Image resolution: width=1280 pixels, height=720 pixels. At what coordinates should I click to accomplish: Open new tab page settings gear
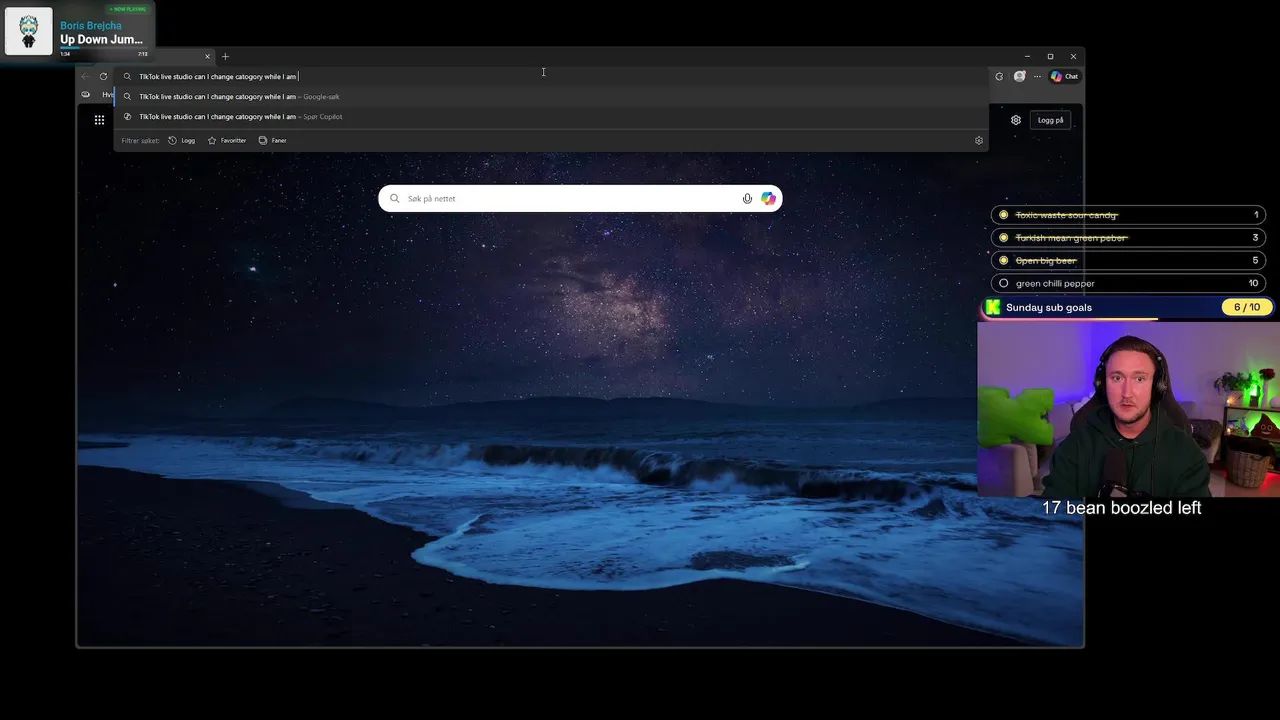coord(1015,120)
